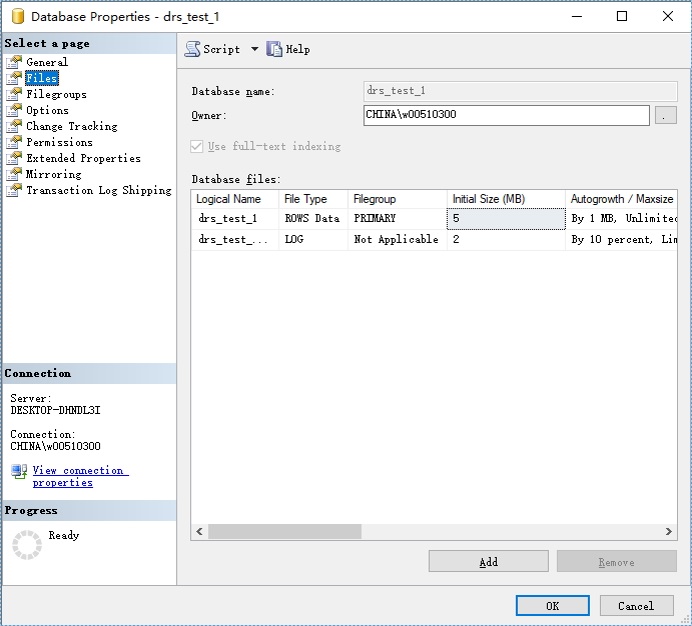Click the Script toolbar label
692x626 pixels.
click(x=222, y=49)
